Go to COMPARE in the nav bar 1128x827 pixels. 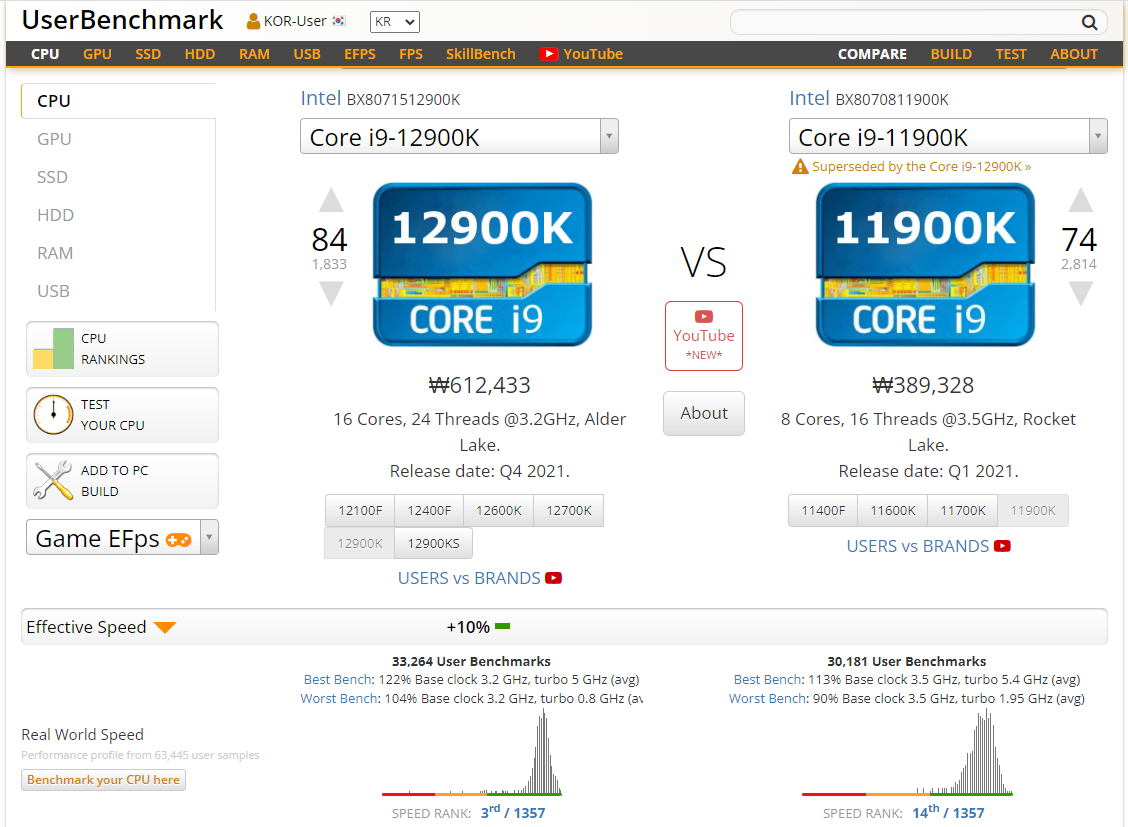tap(872, 54)
